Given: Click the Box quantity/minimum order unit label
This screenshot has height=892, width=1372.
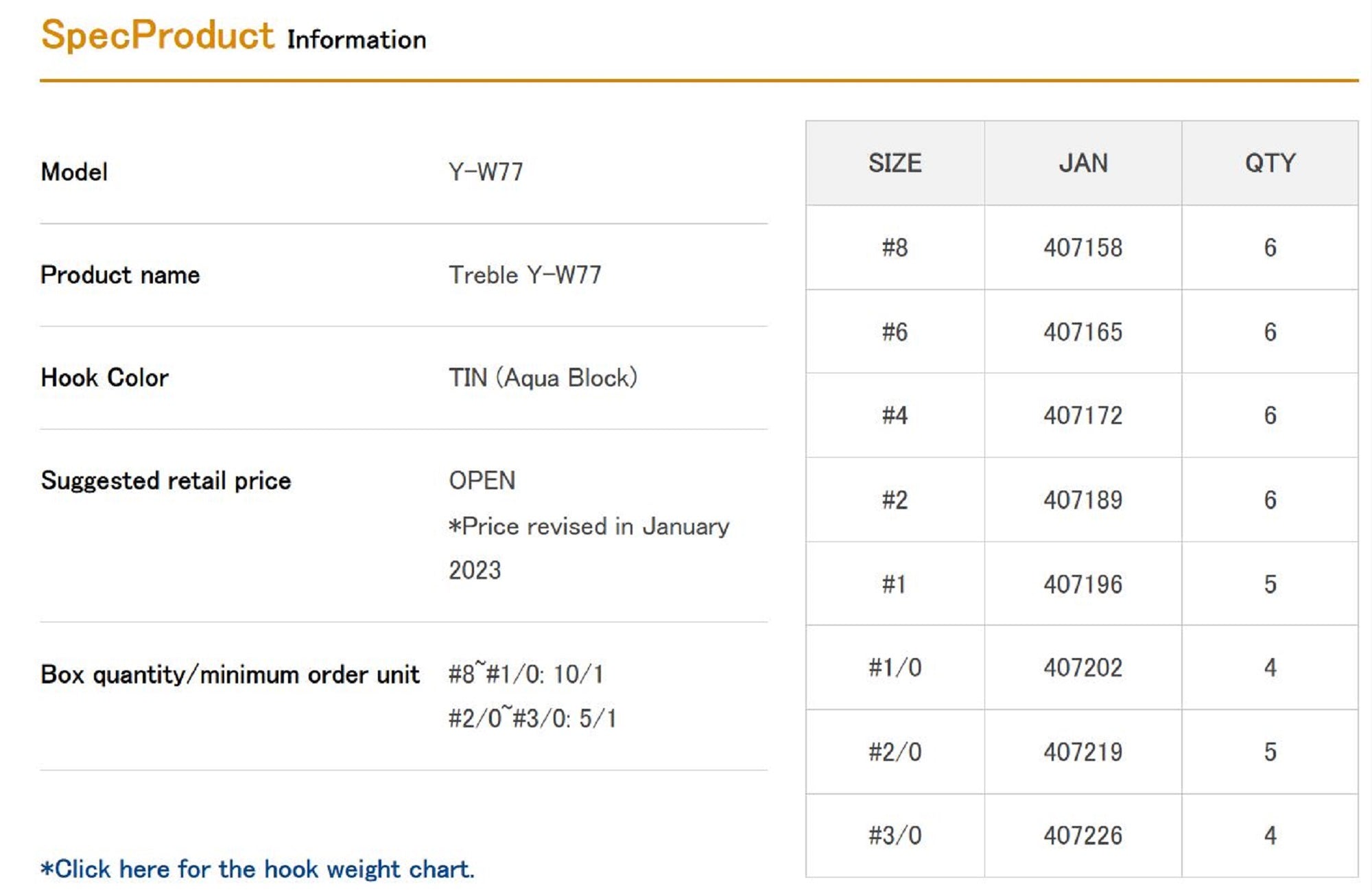Looking at the screenshot, I should coord(230,674).
